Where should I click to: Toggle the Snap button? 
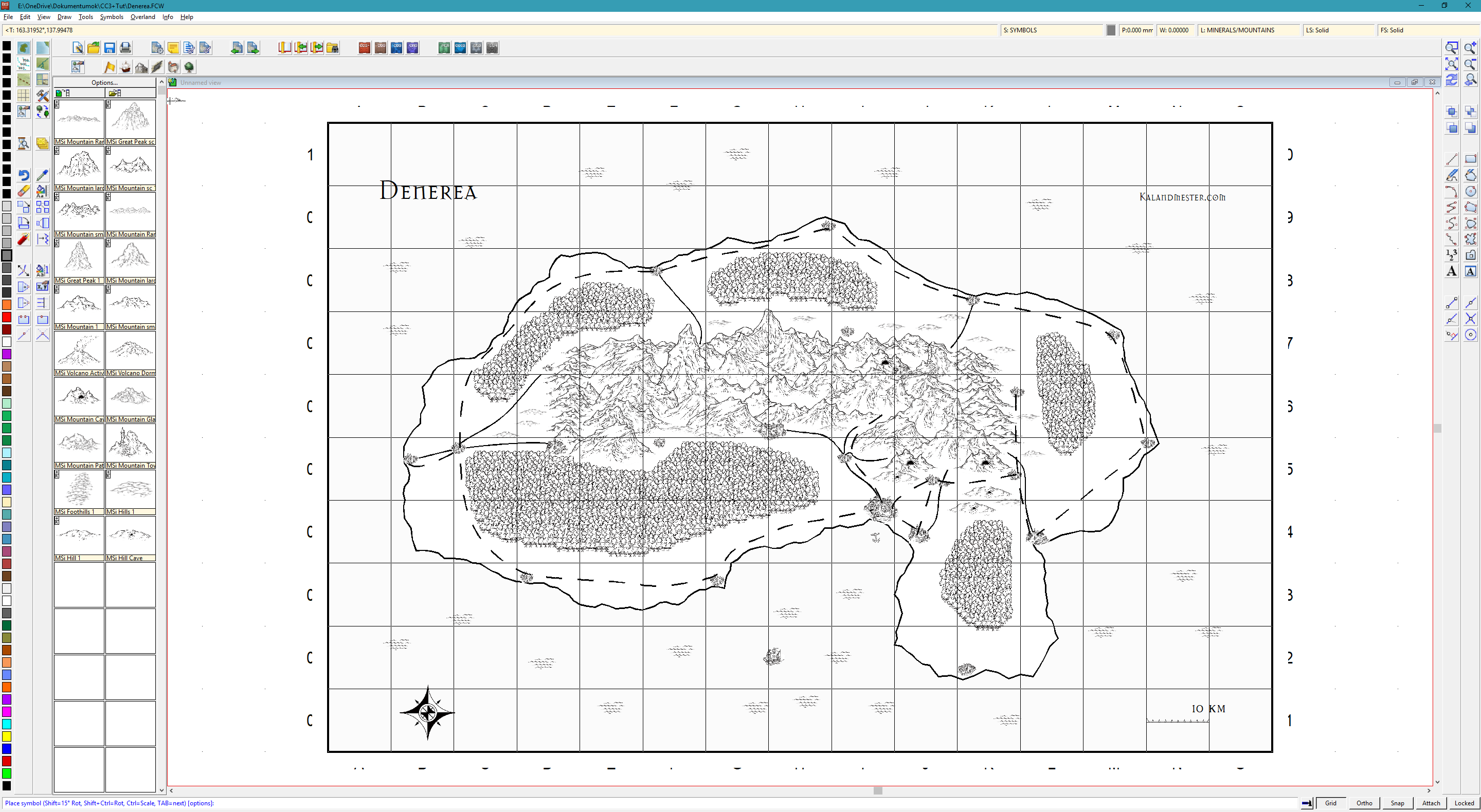click(1397, 803)
